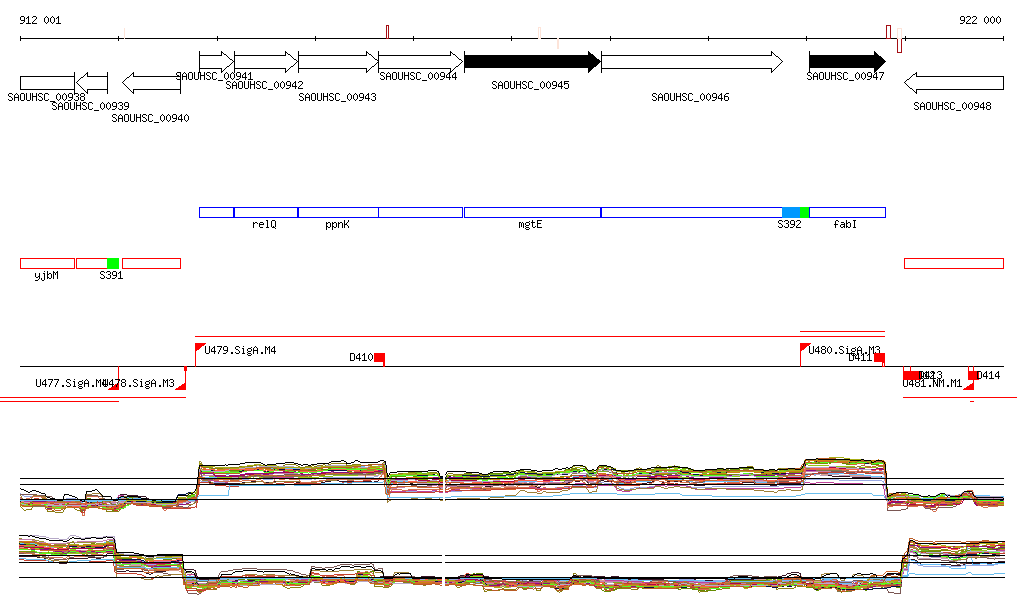Click the U479.SigA.M4 promoter flag

coord(200,348)
